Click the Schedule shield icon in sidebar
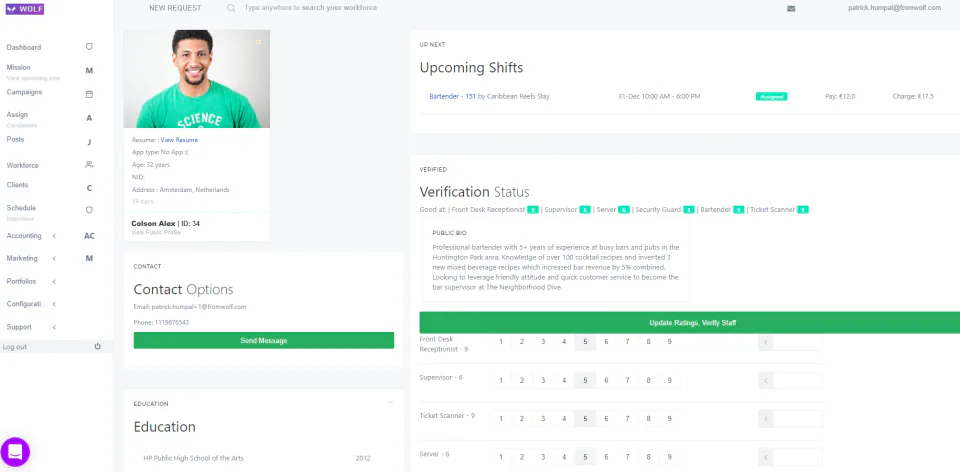 click(x=89, y=210)
